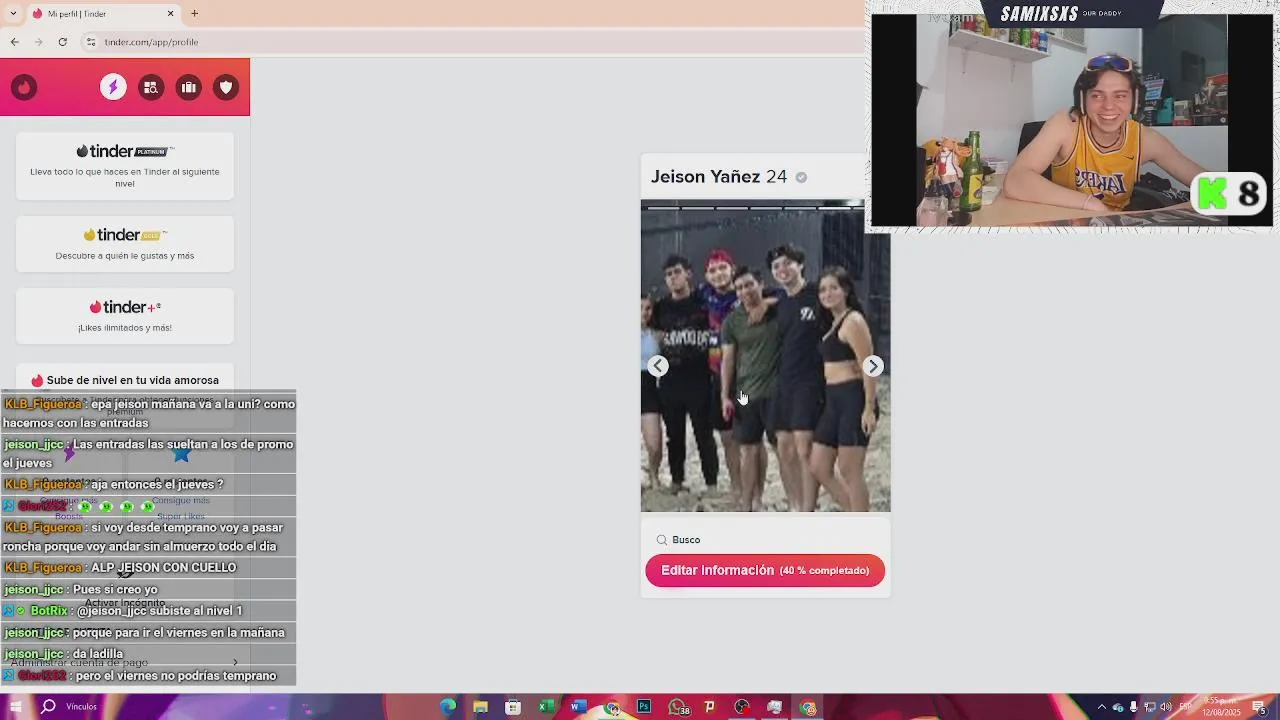
Task: Open the Windows Start menu
Action: 16,707
